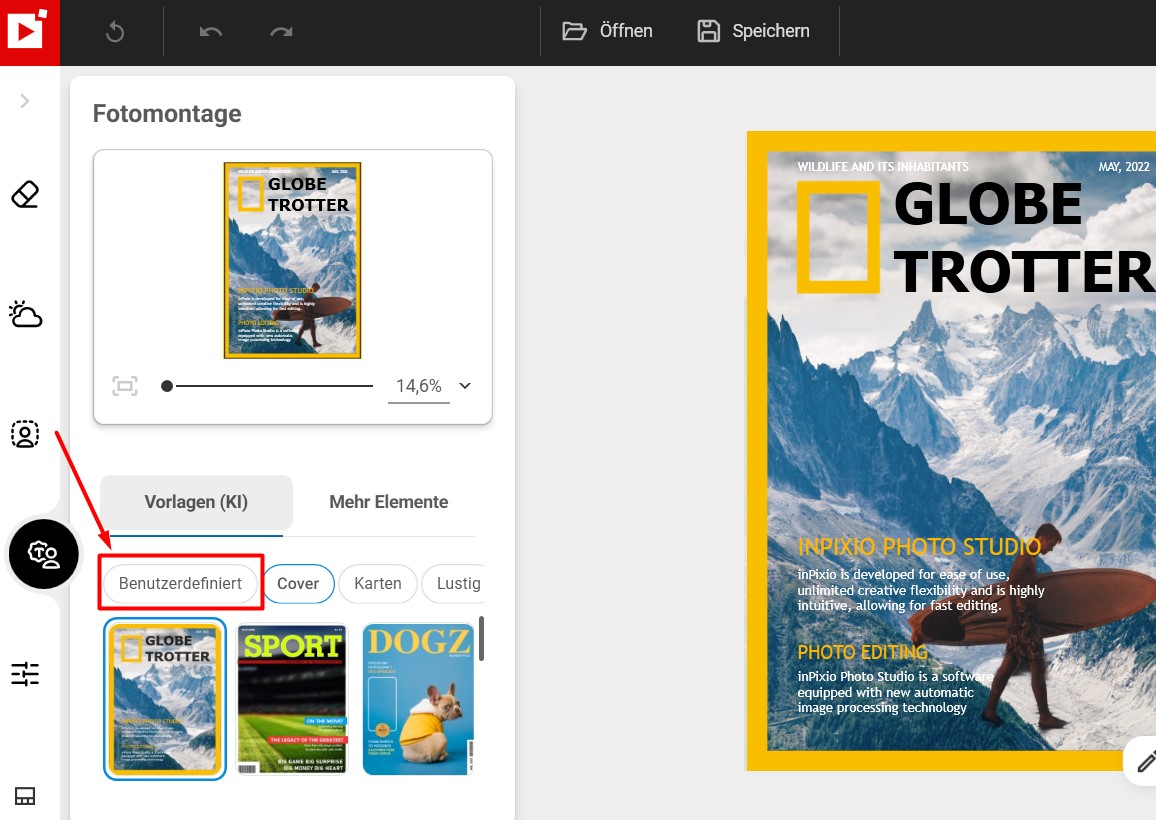
Task: Select the Eraser tool in sidebar
Action: tap(25, 195)
